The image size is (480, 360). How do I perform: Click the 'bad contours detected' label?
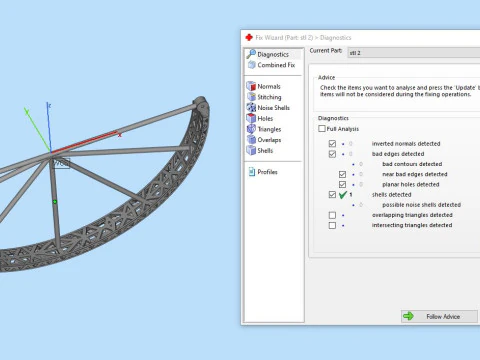pyautogui.click(x=412, y=164)
